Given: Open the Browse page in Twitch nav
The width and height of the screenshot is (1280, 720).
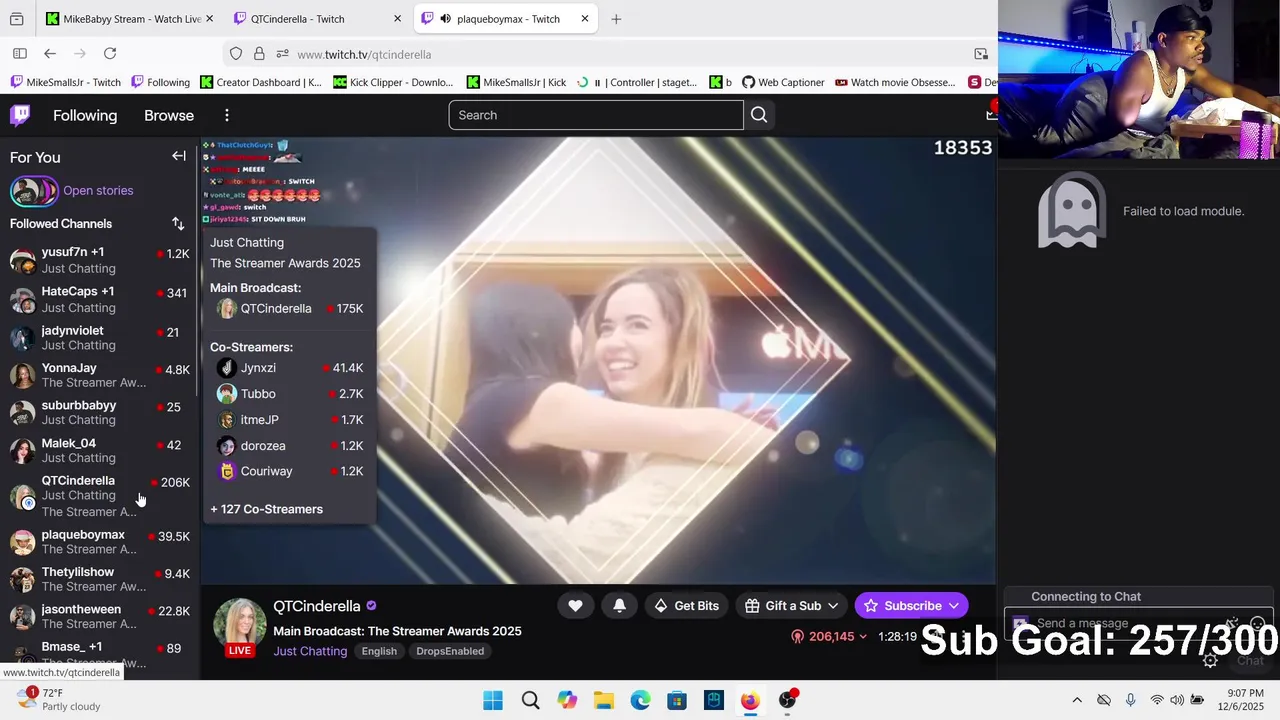Looking at the screenshot, I should [x=169, y=115].
